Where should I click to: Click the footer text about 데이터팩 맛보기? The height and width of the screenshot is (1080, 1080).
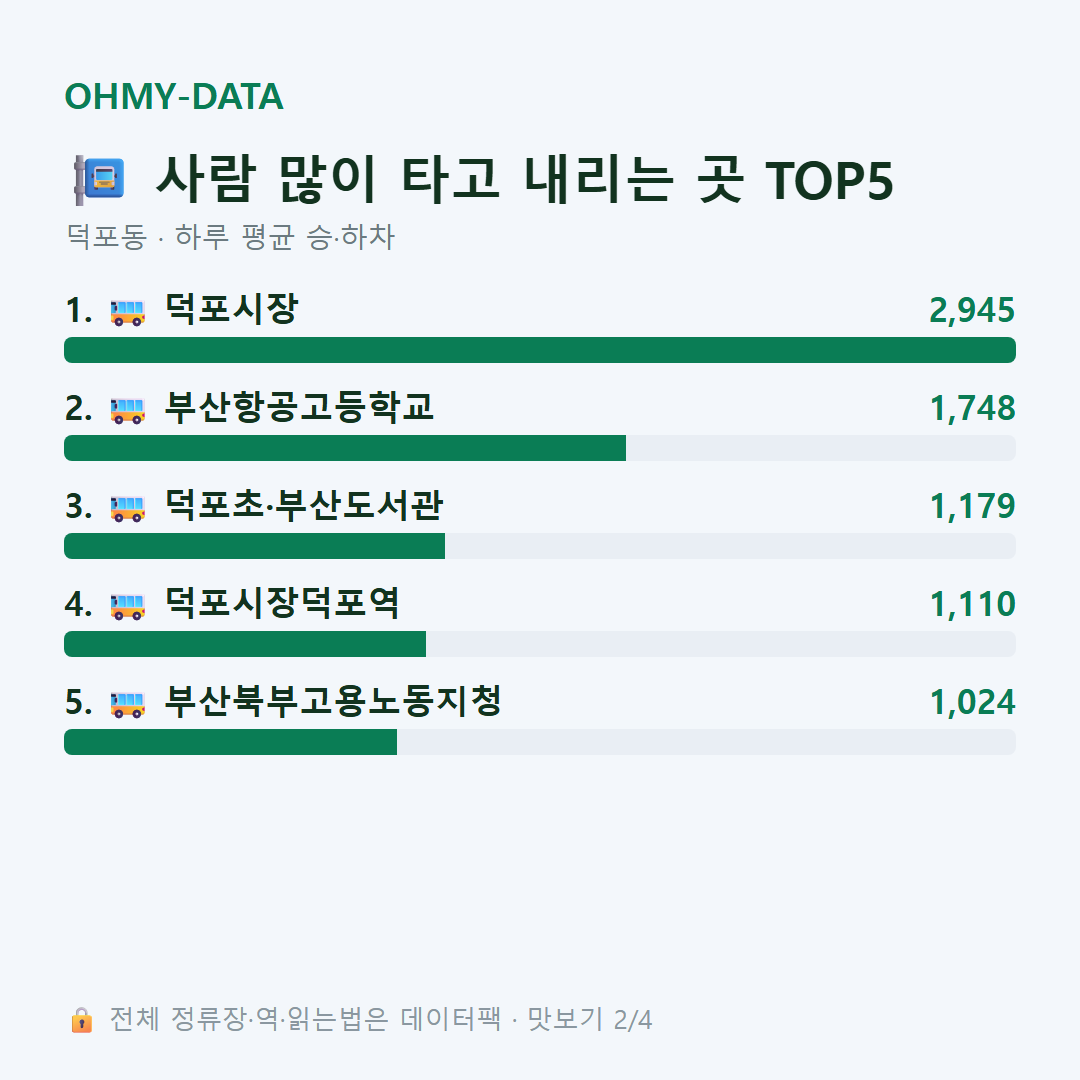pyautogui.click(x=381, y=1019)
